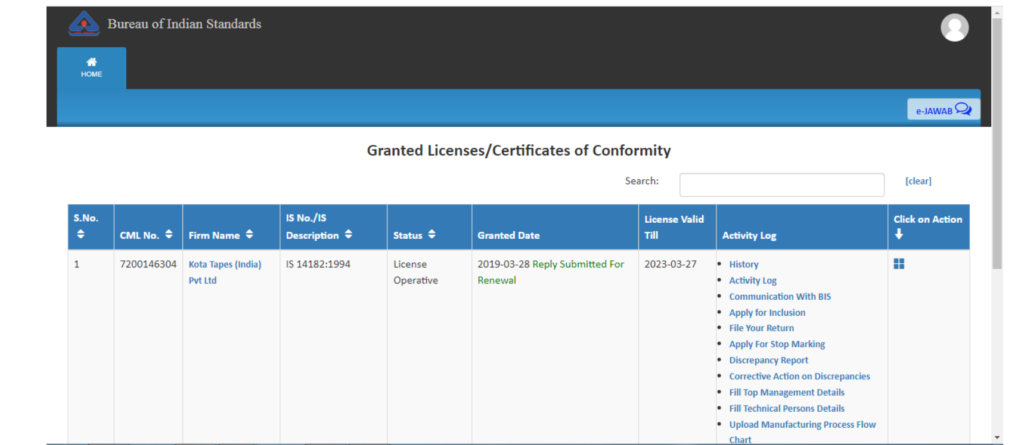Sort by the Firm Name column arrows
1024x445 pixels.
(x=249, y=235)
